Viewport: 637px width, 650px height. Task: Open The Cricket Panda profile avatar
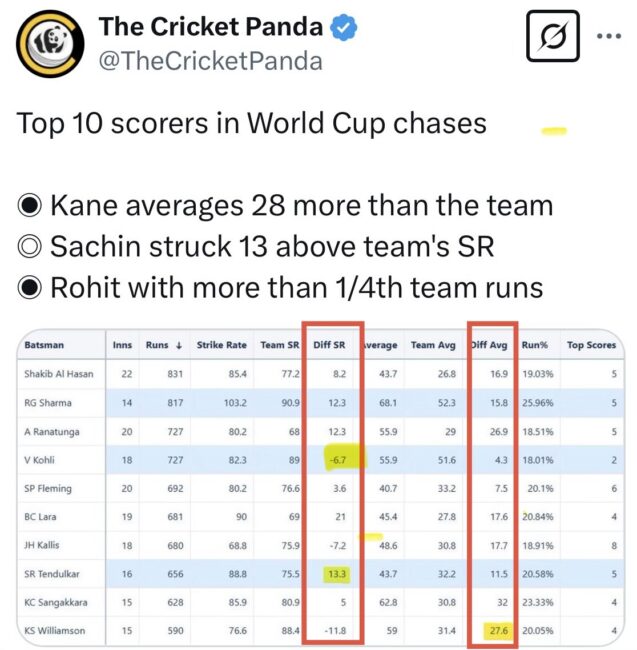click(x=50, y=44)
